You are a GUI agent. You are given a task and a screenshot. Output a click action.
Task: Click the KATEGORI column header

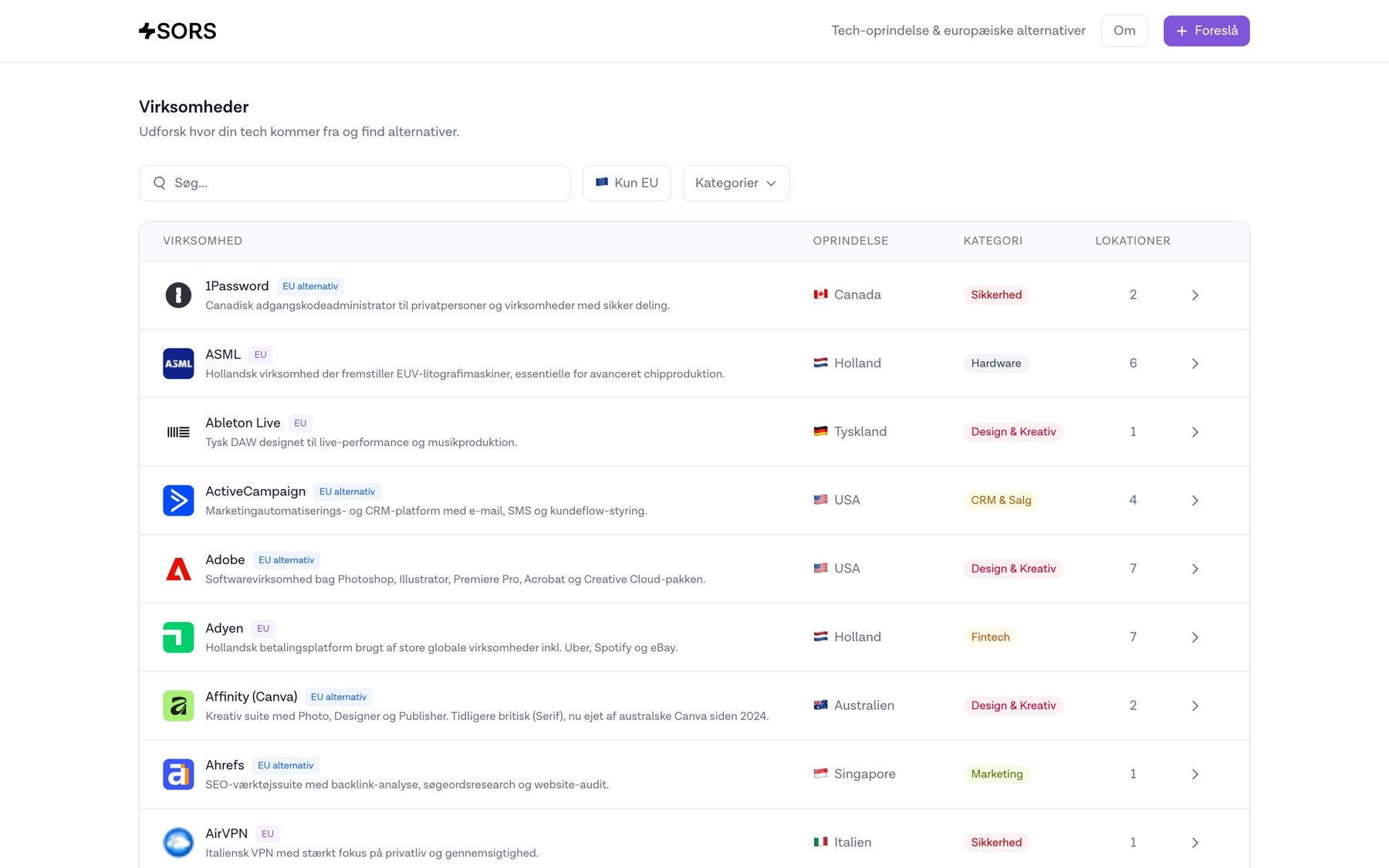click(x=993, y=241)
